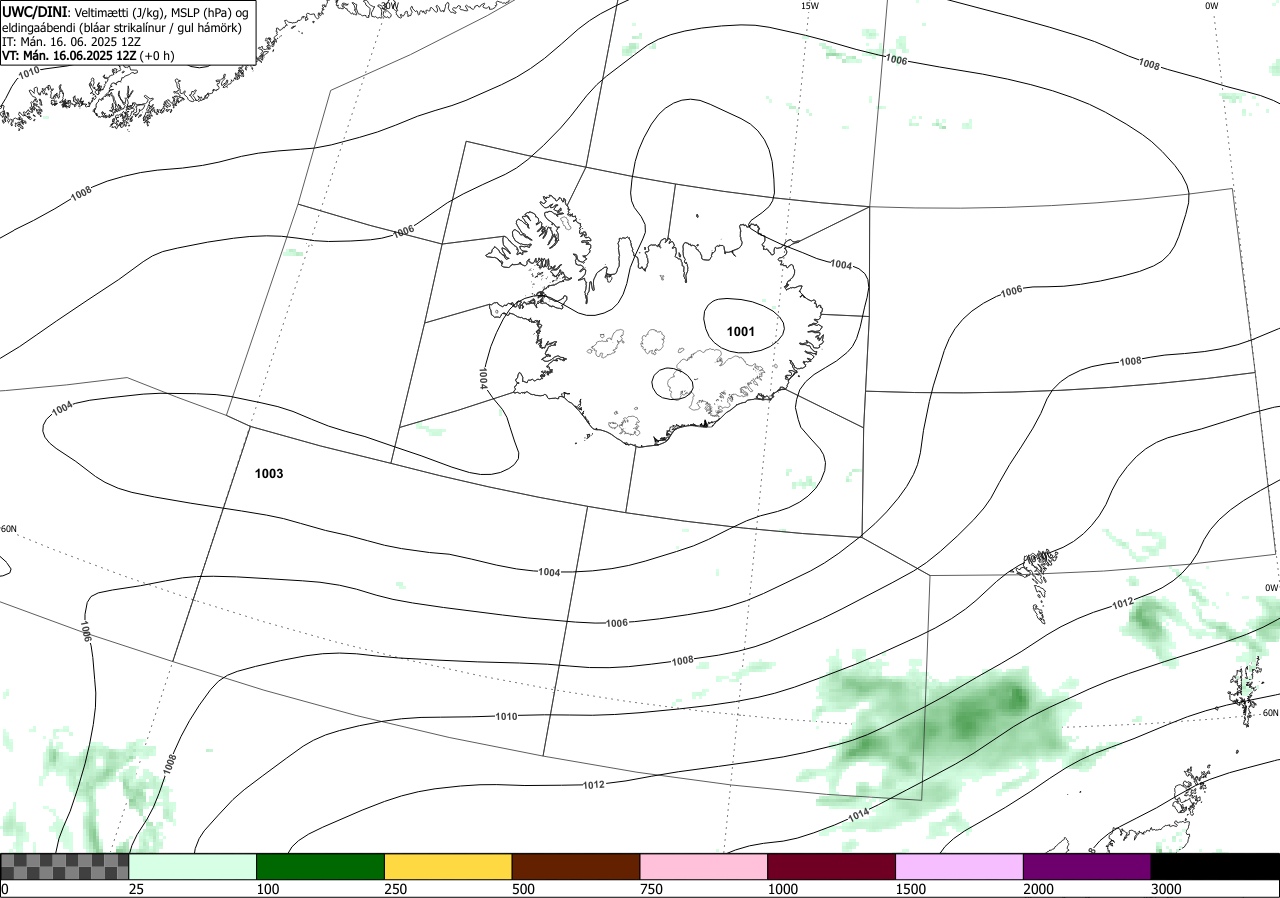
Task: Click the Shetland Islands outline on the map
Action: point(1244,692)
